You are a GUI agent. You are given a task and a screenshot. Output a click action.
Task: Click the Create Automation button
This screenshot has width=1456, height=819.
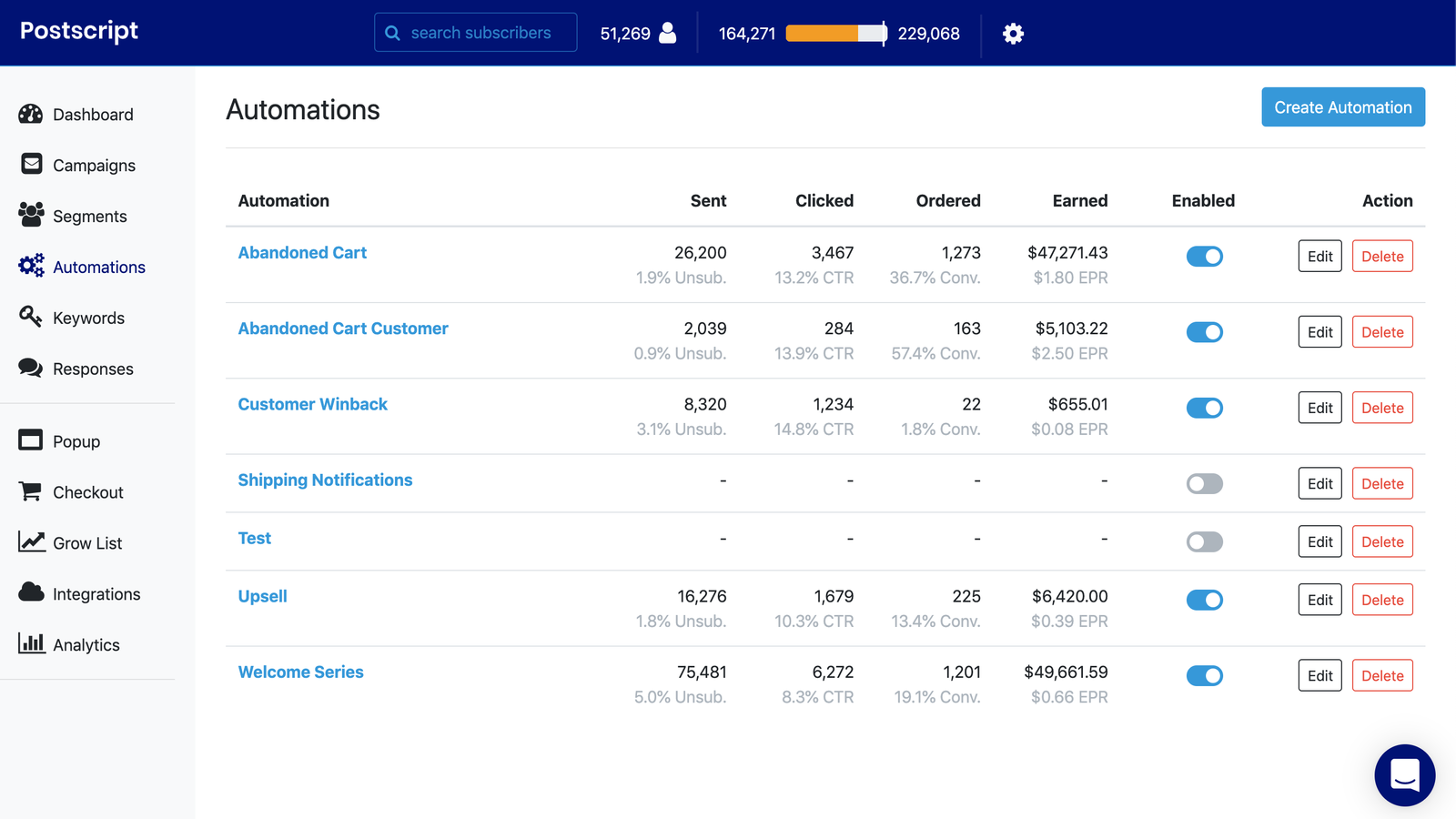1343,106
